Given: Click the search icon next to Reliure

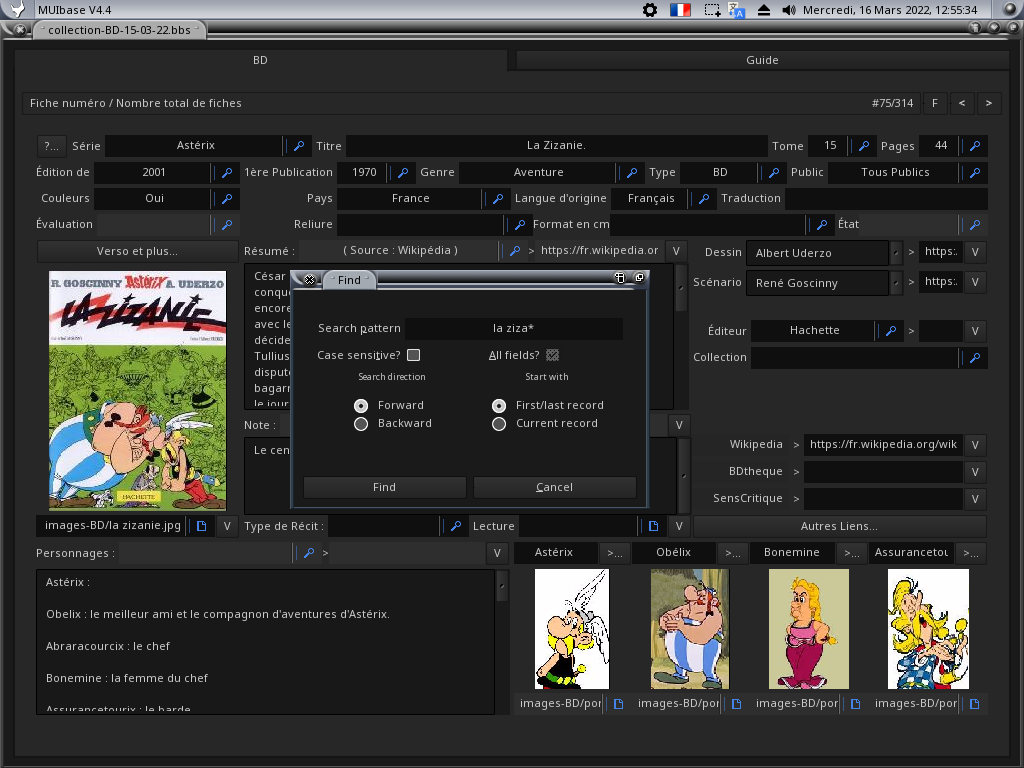Looking at the screenshot, I should [520, 225].
